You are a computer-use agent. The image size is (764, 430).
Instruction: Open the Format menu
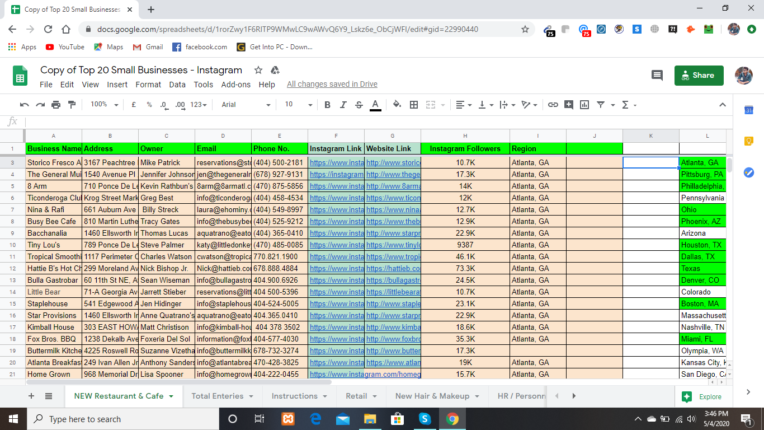coord(148,84)
